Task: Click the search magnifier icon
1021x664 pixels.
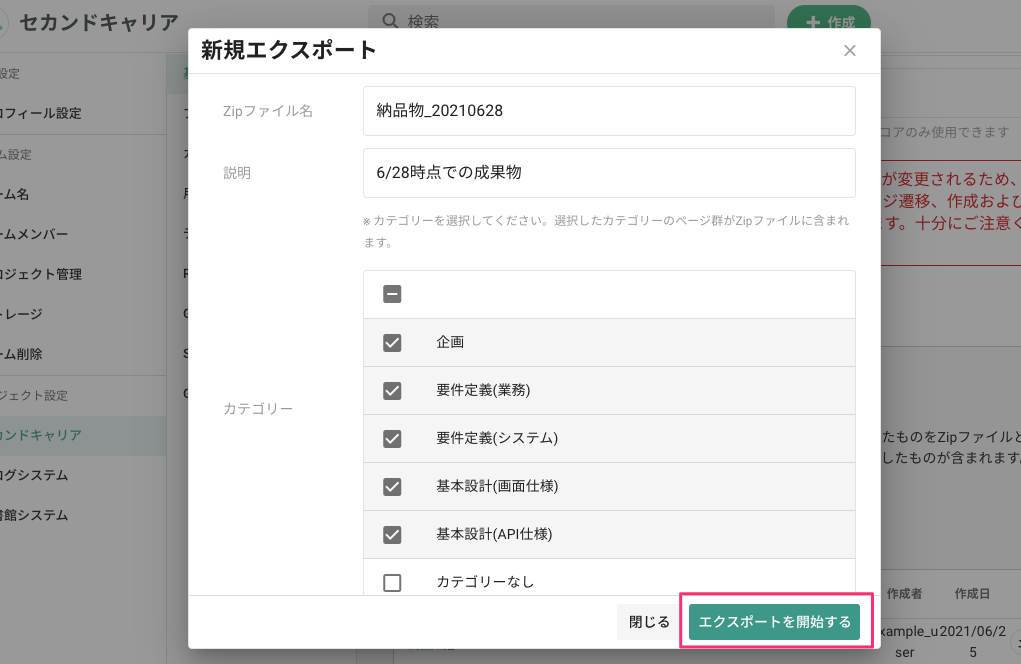Action: click(388, 20)
